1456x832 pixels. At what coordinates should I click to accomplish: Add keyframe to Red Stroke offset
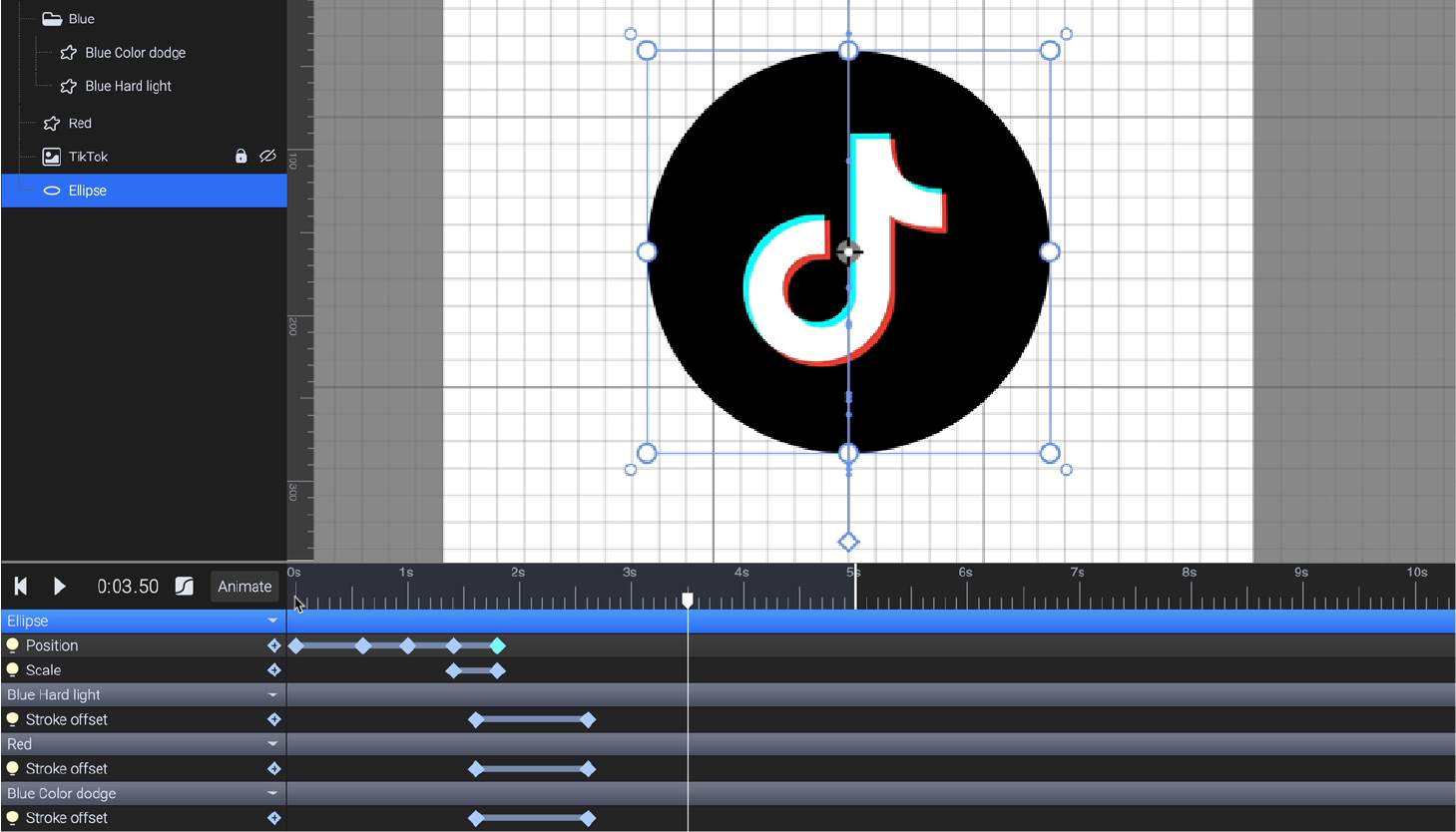pos(274,768)
